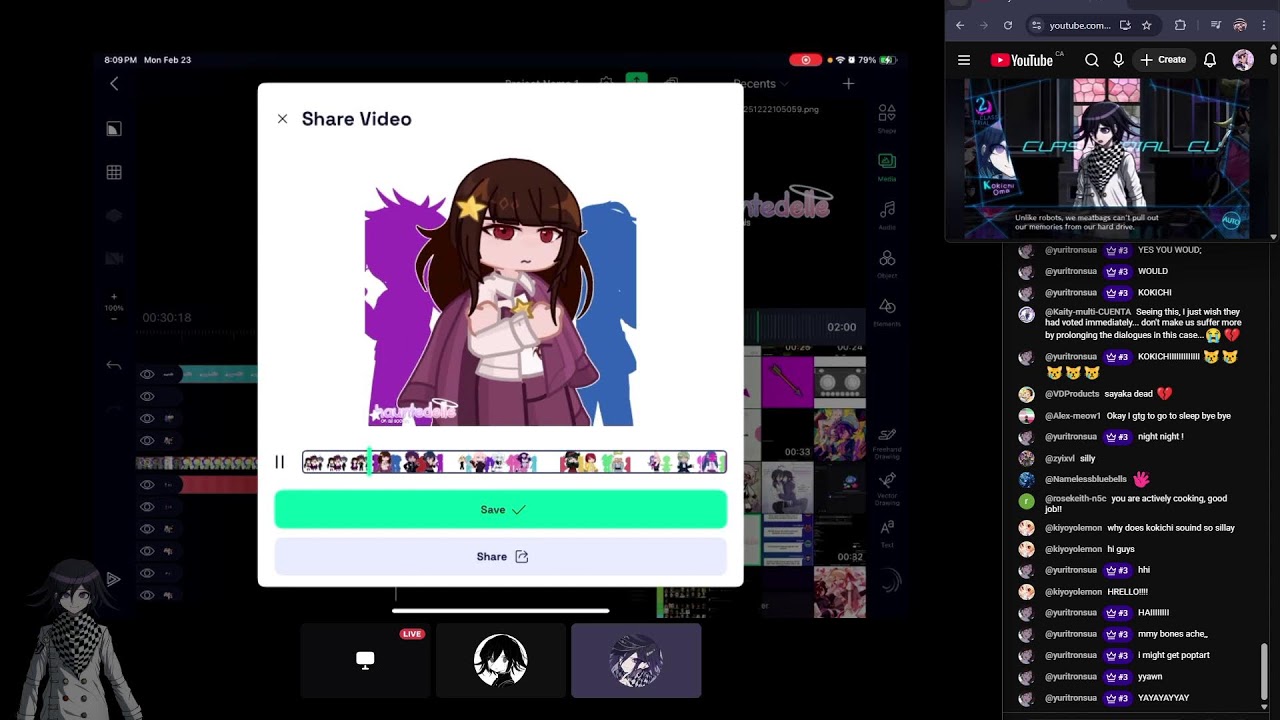Zoom in with the plus above 100%

point(114,297)
